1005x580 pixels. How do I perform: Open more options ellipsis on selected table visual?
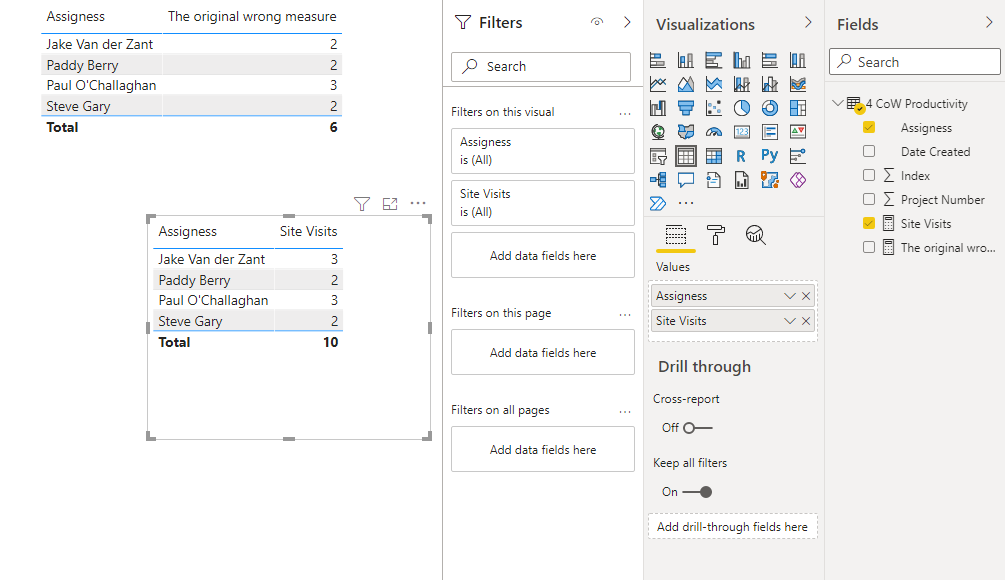click(x=418, y=203)
